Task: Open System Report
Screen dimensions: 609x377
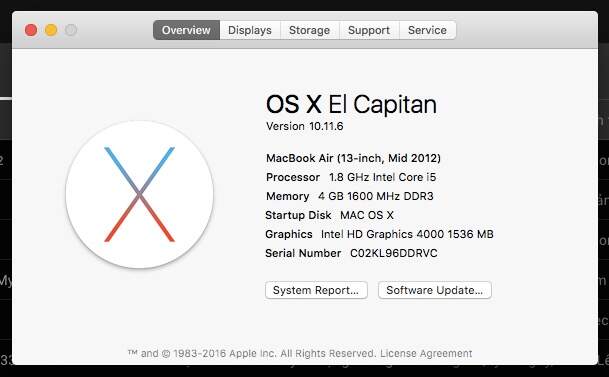Action: click(x=316, y=290)
